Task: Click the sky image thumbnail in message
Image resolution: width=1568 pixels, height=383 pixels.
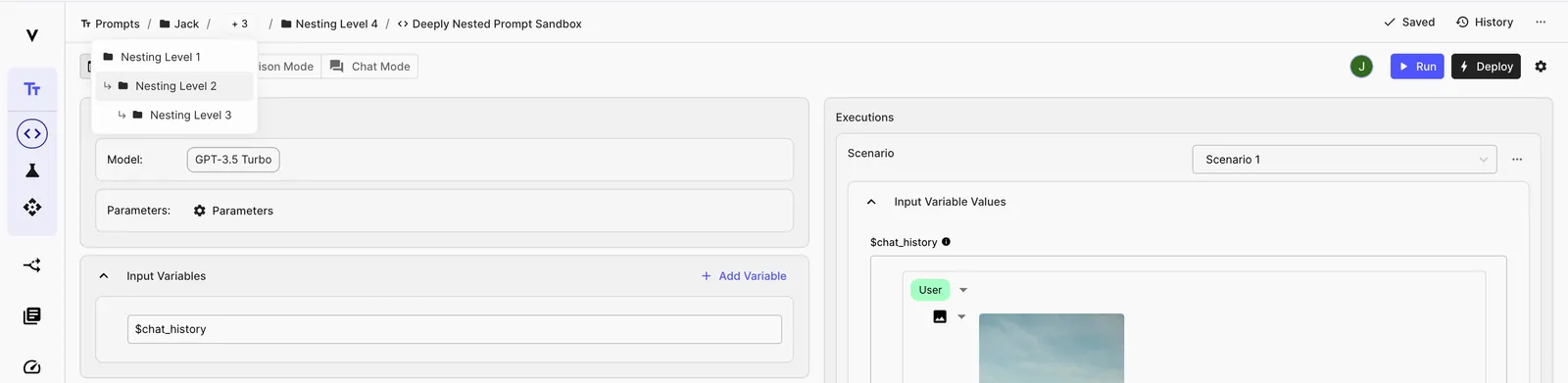Action: (1052, 348)
